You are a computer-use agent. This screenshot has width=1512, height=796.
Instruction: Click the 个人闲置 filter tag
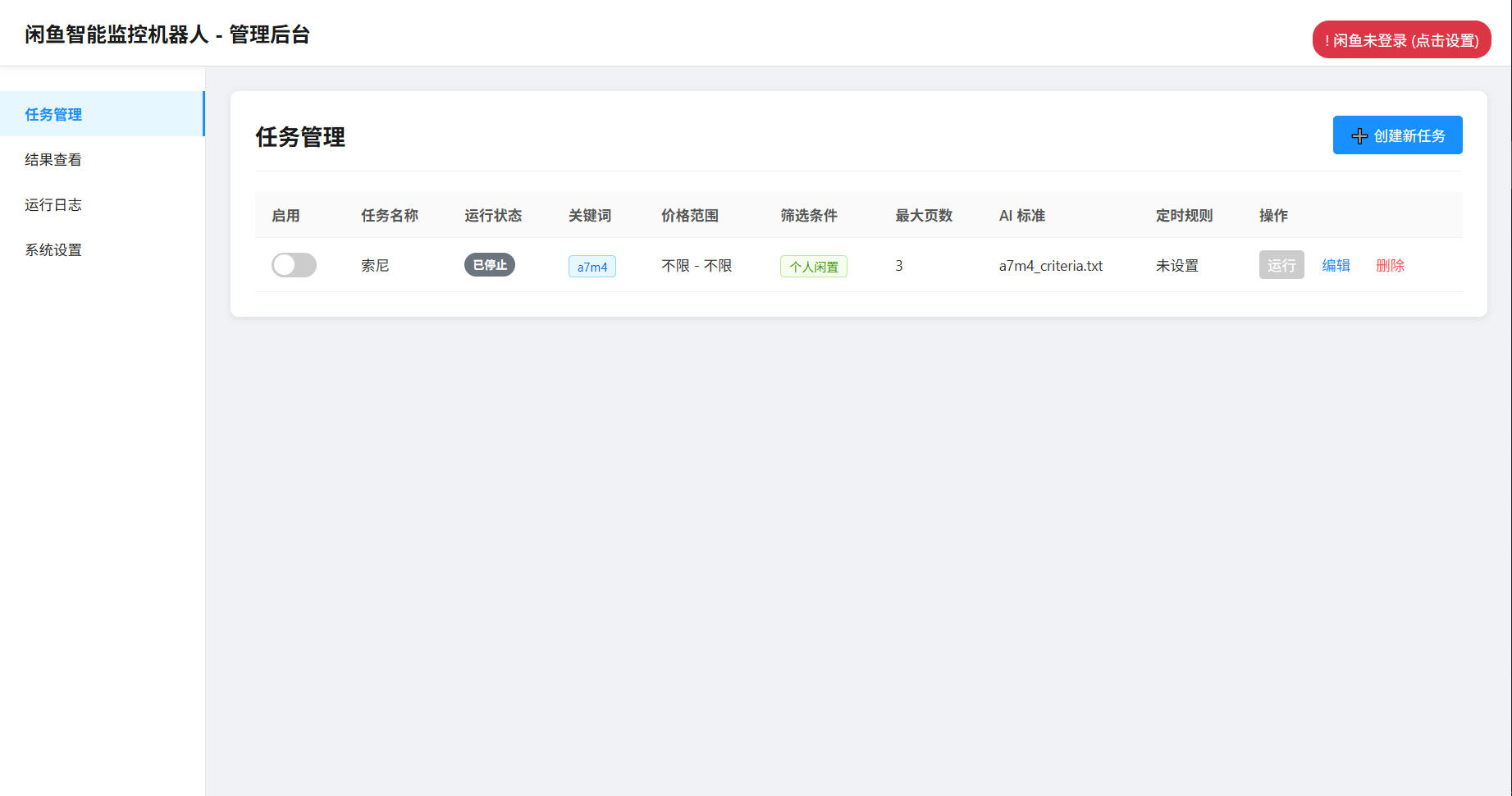point(814,267)
